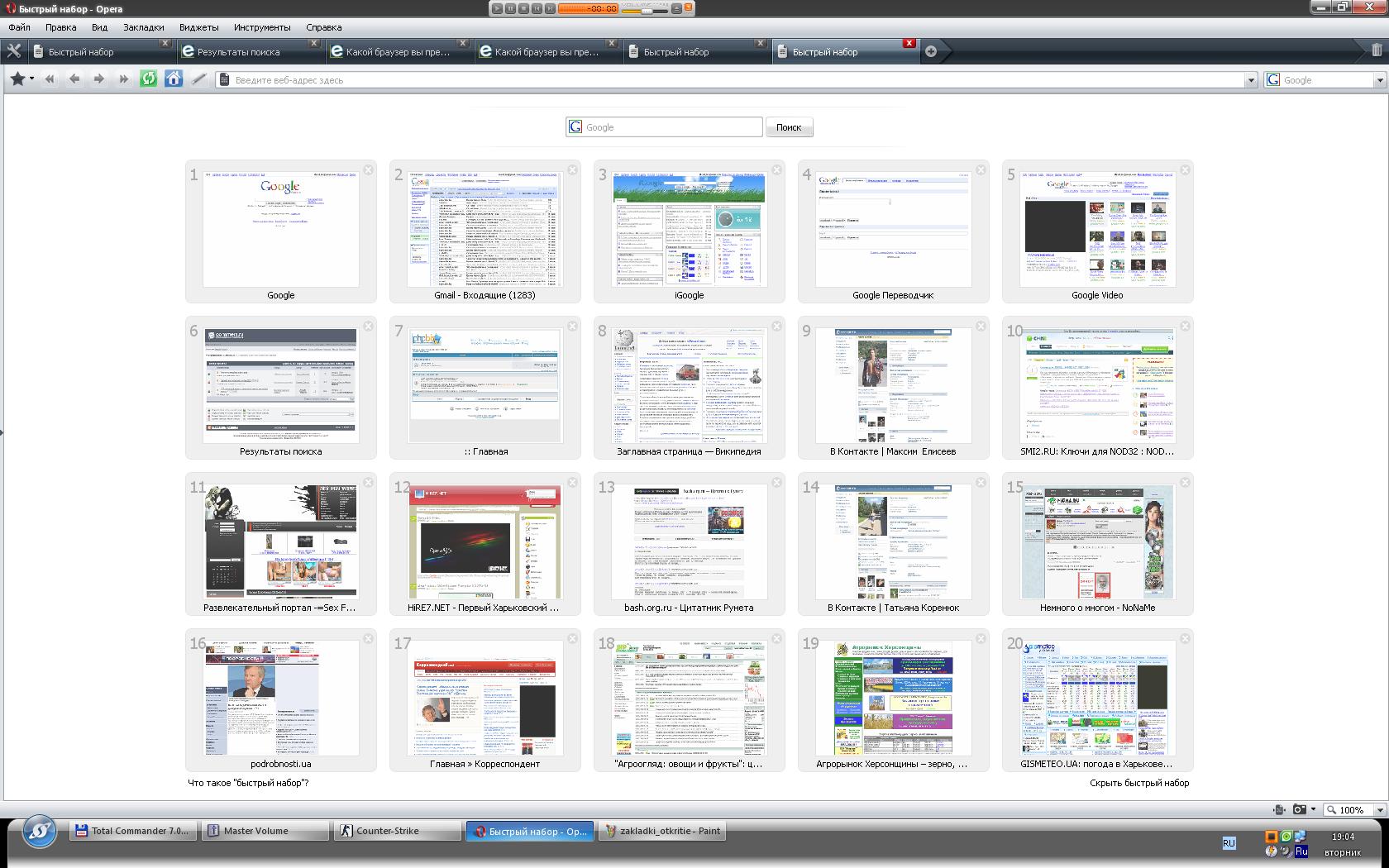Click the orange square tray icon
1389x868 pixels.
pos(1272,837)
